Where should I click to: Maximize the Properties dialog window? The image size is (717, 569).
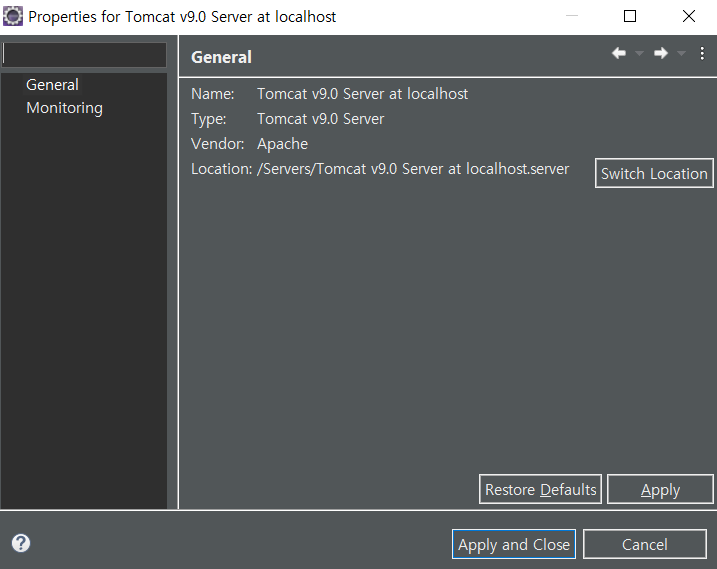[630, 16]
